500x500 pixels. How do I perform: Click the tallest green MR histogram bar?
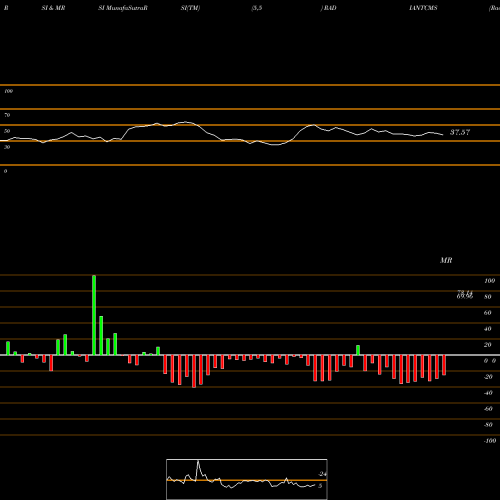[94, 315]
